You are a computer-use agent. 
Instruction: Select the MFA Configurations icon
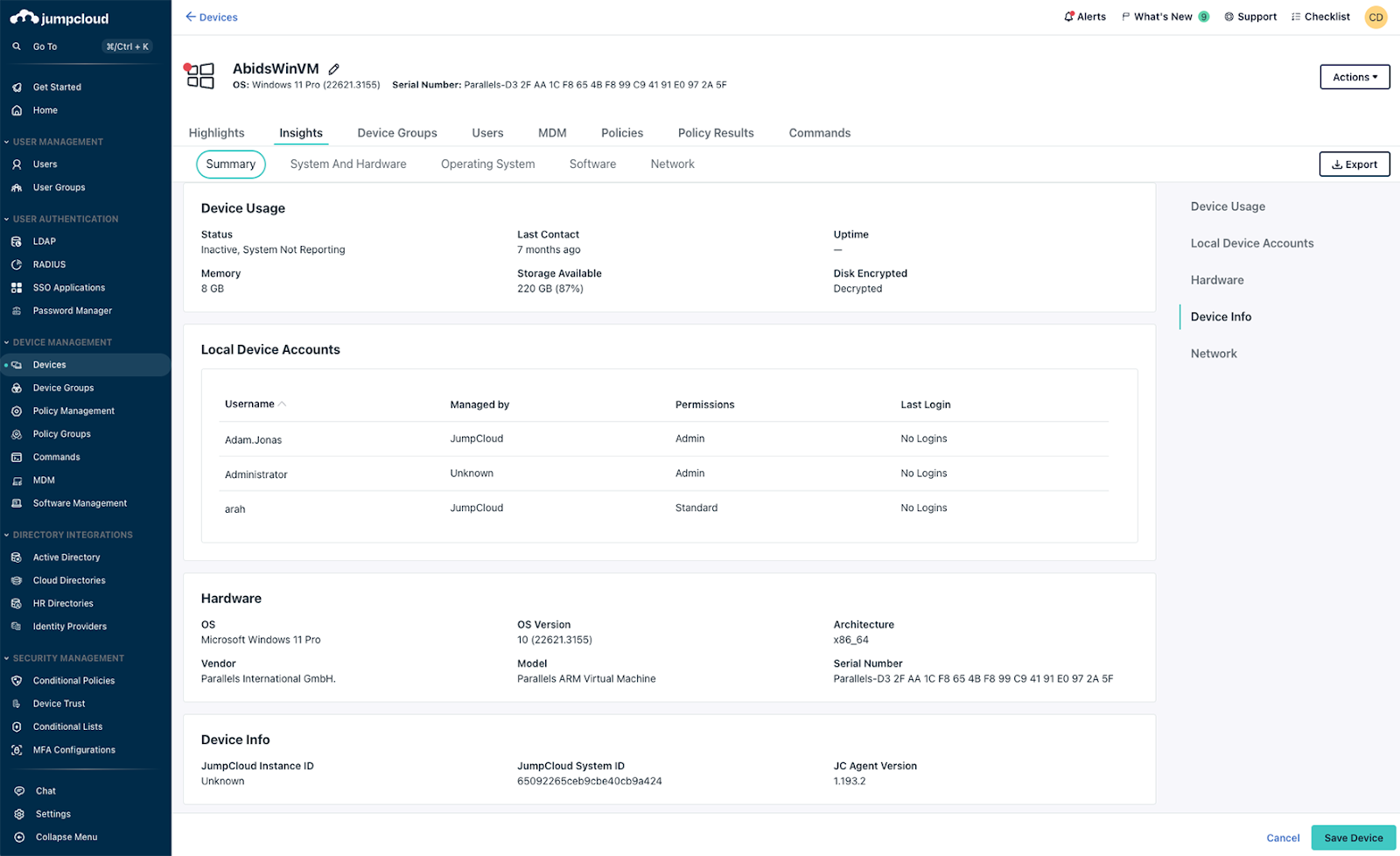tap(17, 750)
